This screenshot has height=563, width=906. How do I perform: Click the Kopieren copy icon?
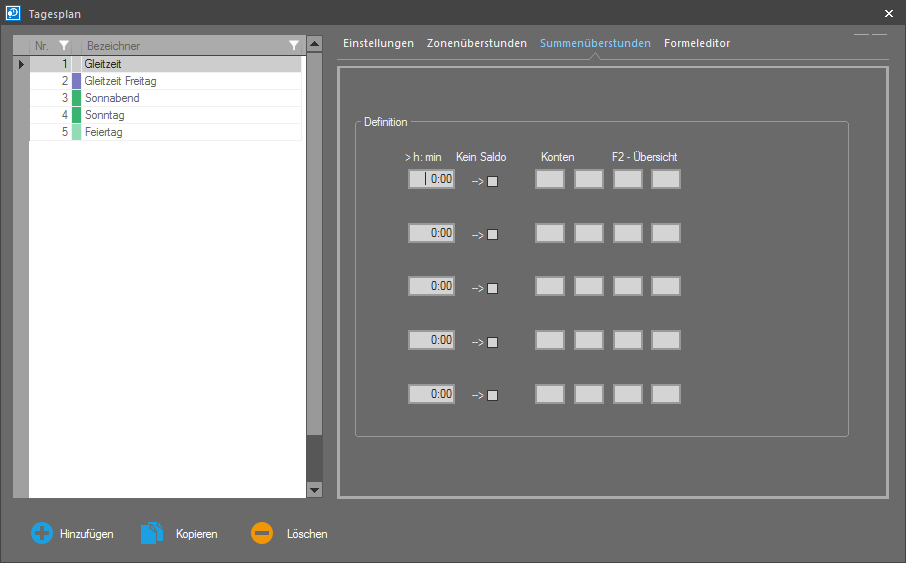(151, 533)
